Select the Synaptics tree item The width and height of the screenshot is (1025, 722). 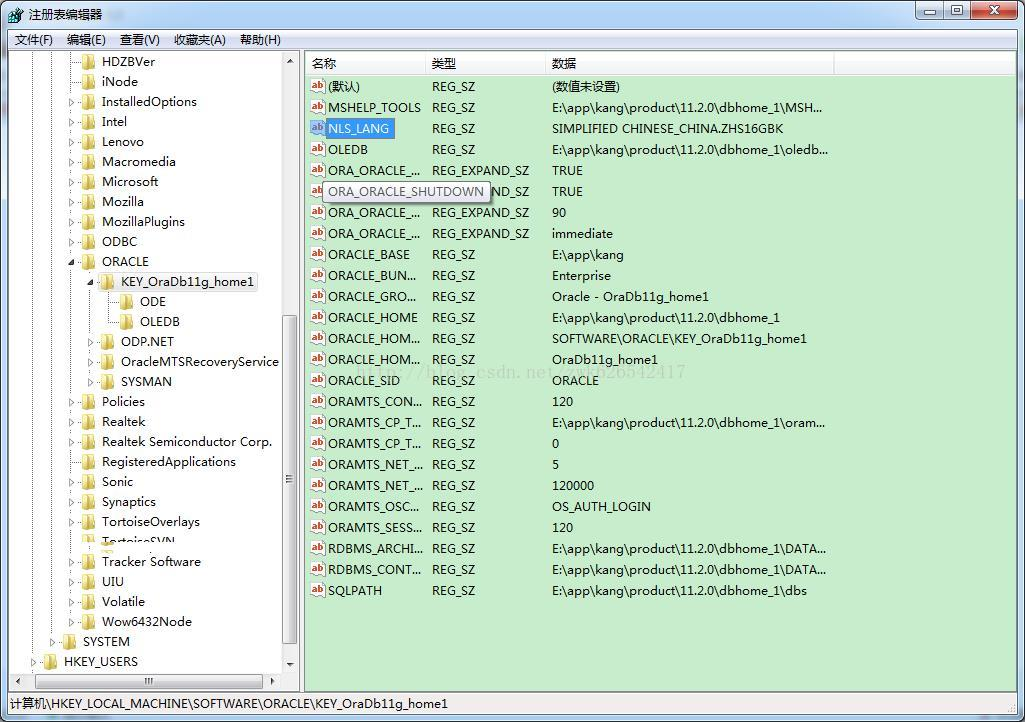pos(129,502)
